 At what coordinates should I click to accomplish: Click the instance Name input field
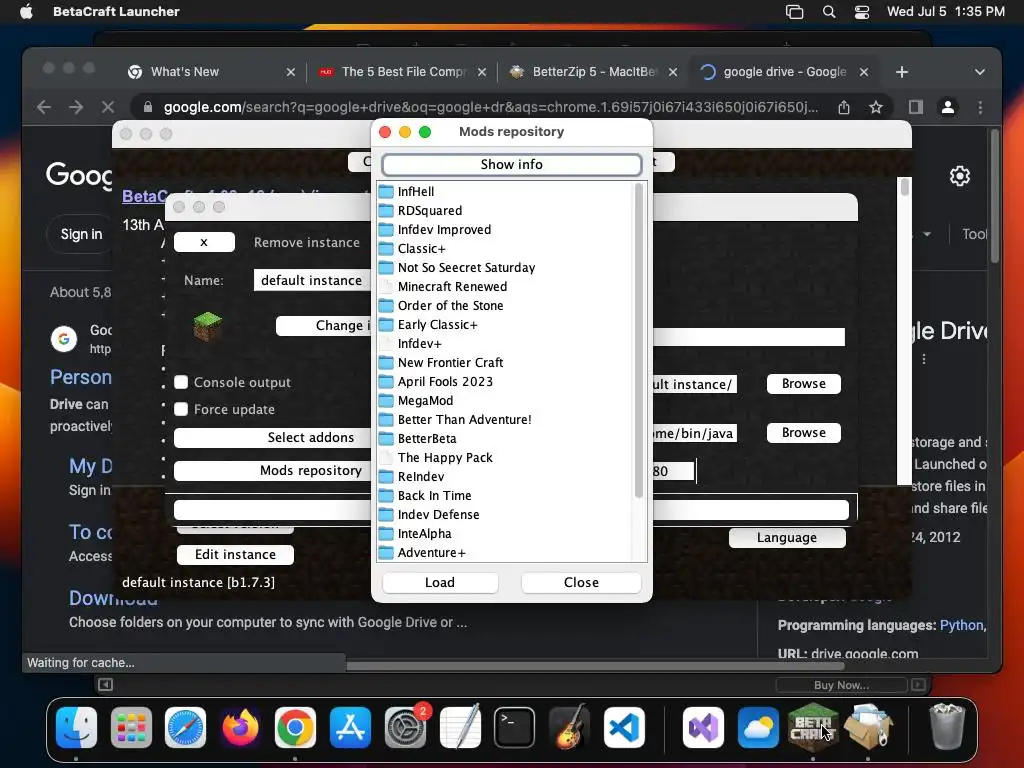pyautogui.click(x=312, y=280)
